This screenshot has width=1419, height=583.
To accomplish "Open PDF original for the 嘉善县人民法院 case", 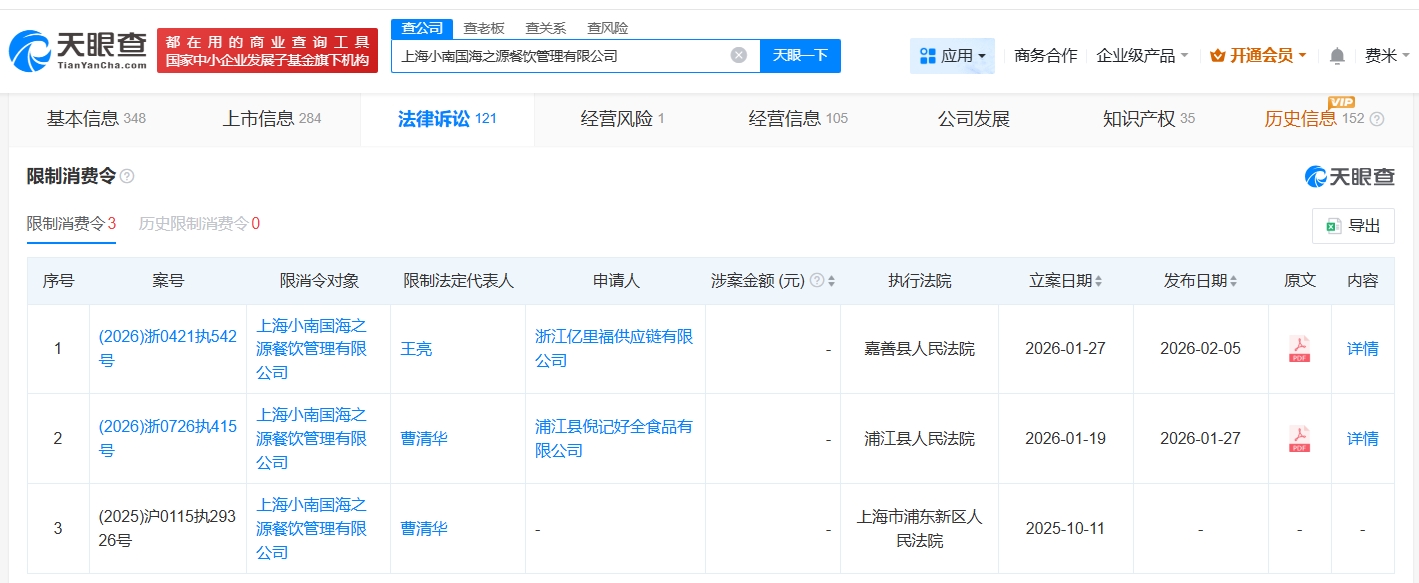I will pos(1299,349).
